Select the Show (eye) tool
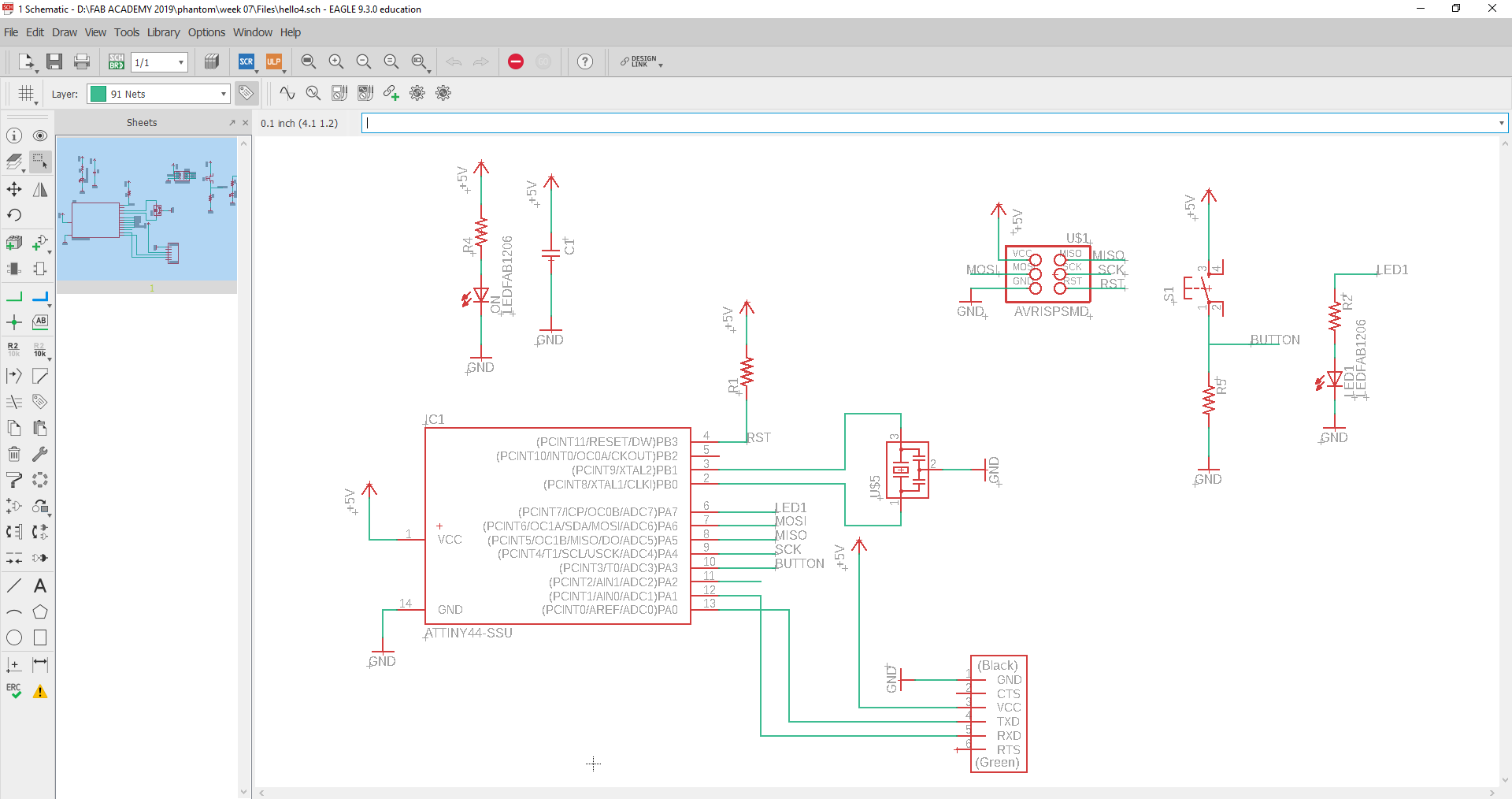Screen dimensions: 1512x799 coord(40,136)
